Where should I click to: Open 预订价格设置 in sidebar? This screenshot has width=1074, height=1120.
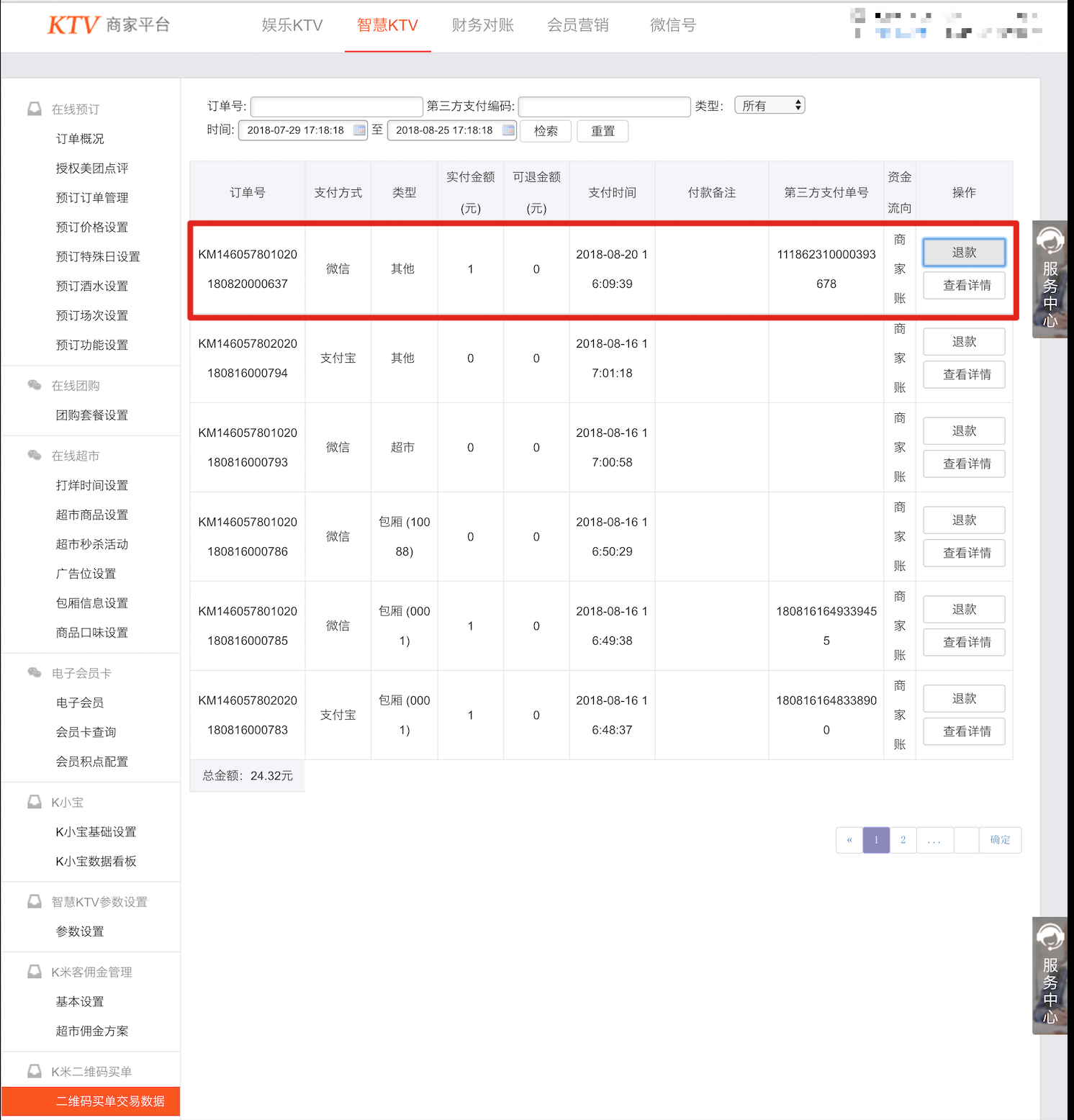[92, 227]
